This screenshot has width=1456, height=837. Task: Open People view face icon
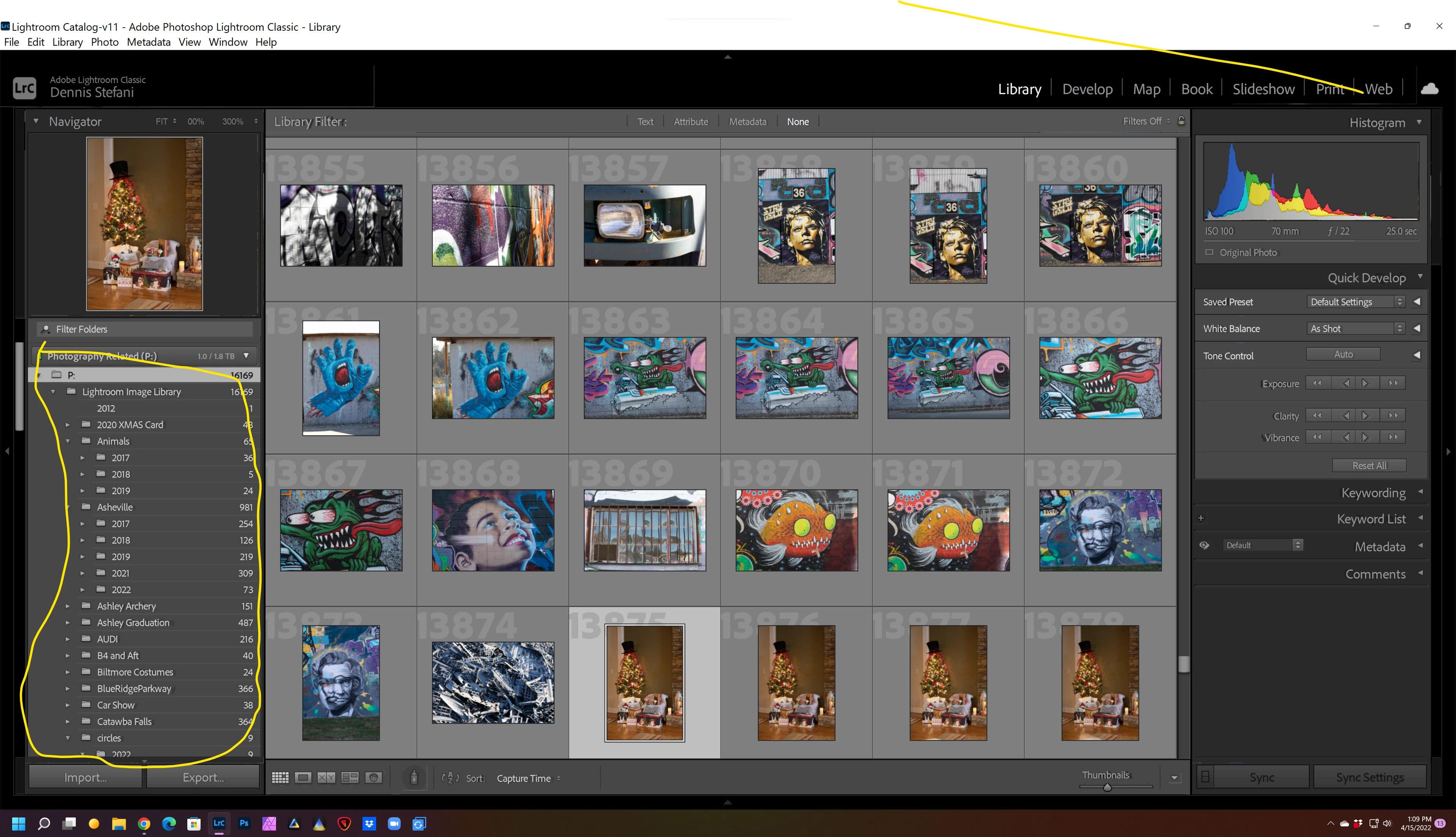373,778
